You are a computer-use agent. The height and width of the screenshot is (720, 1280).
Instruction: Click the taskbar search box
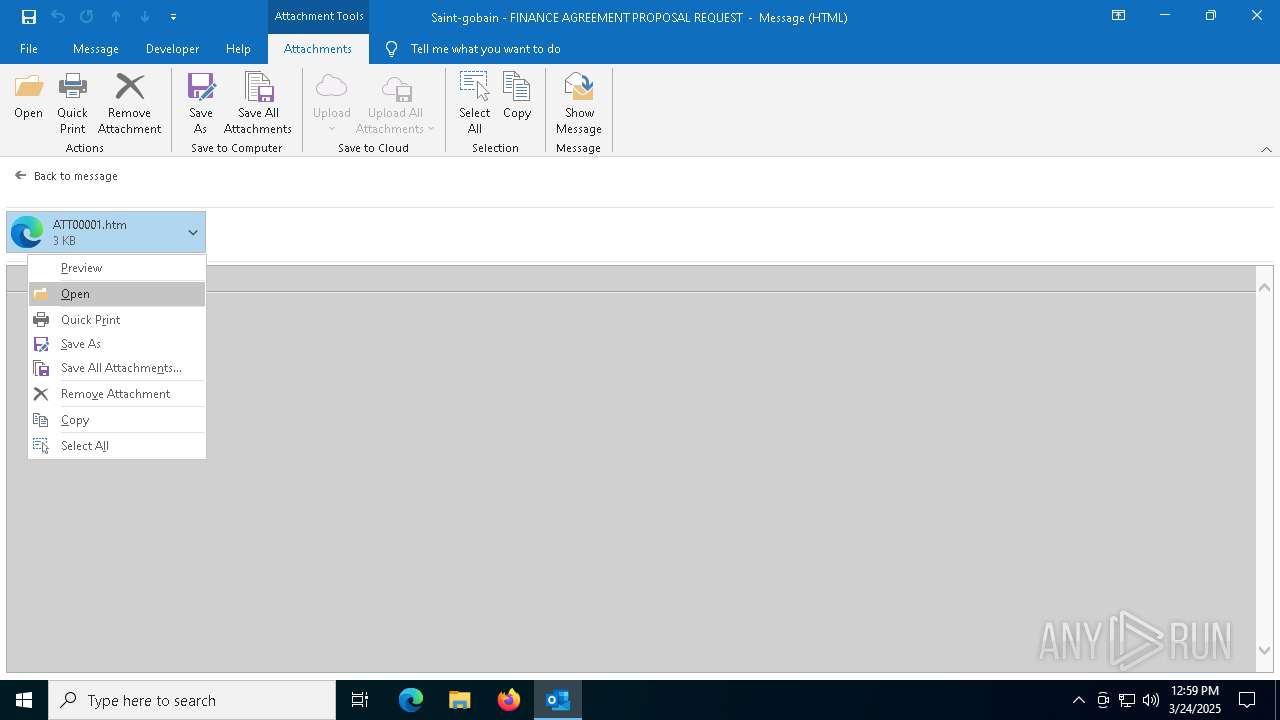point(192,700)
